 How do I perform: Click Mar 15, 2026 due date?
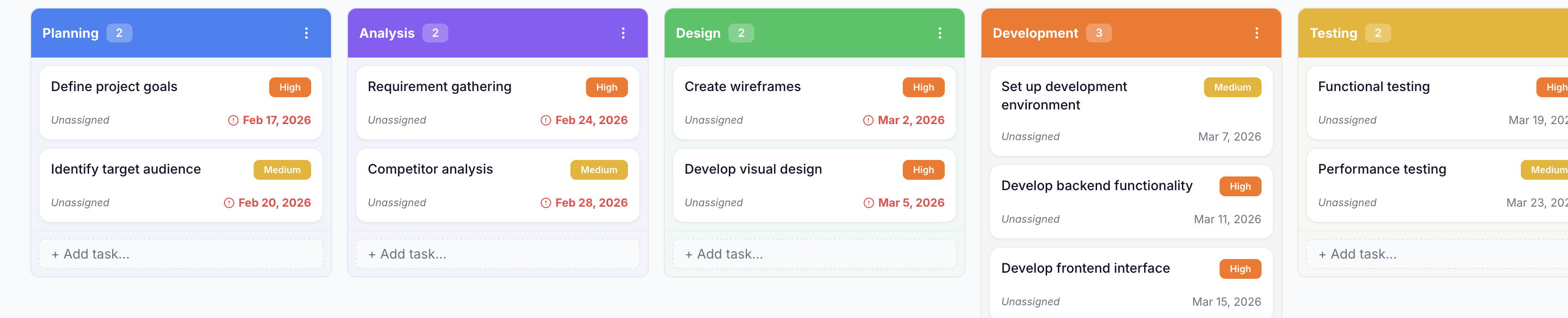1227,301
